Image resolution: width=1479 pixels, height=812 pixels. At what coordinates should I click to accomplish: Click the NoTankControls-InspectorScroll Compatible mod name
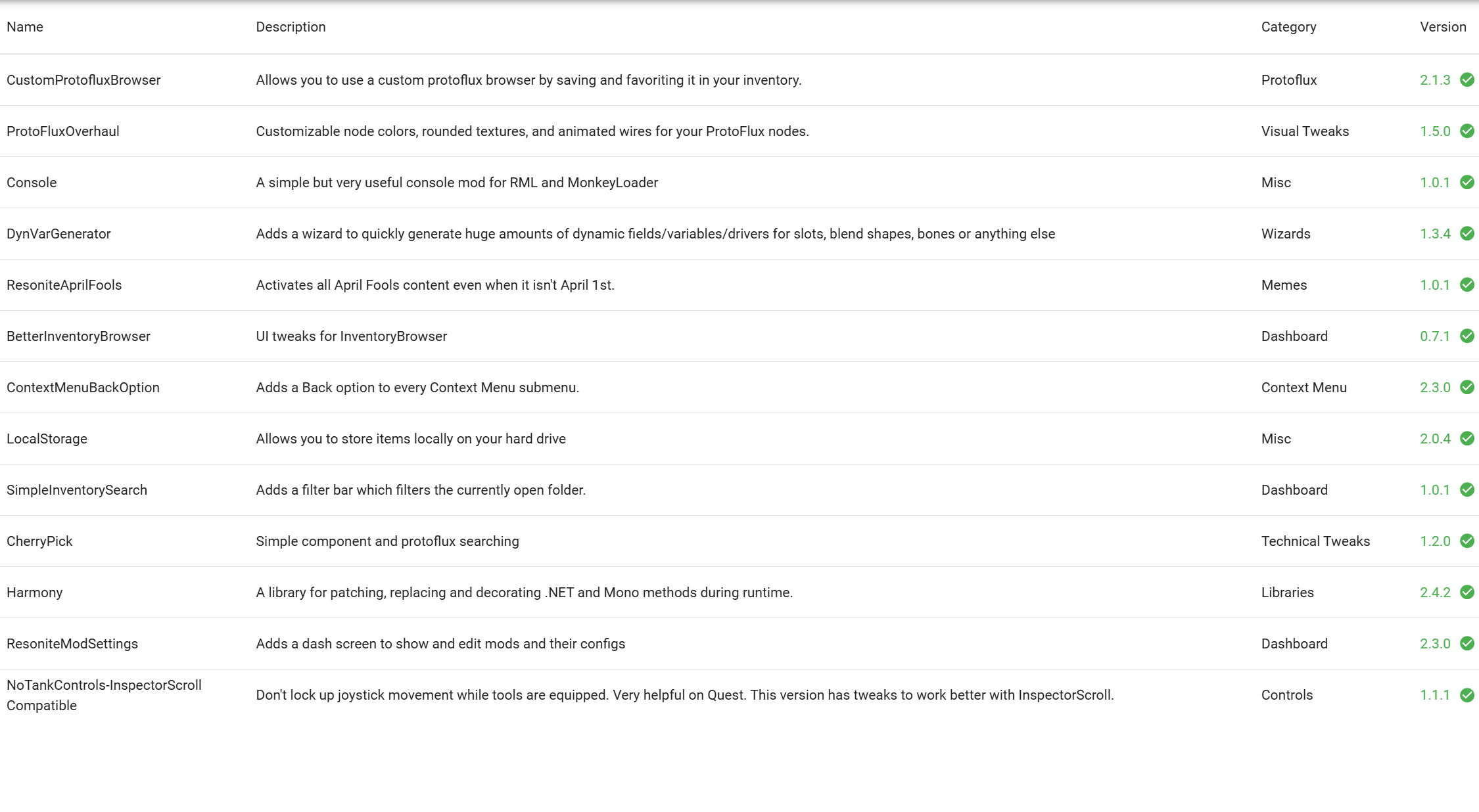point(104,695)
